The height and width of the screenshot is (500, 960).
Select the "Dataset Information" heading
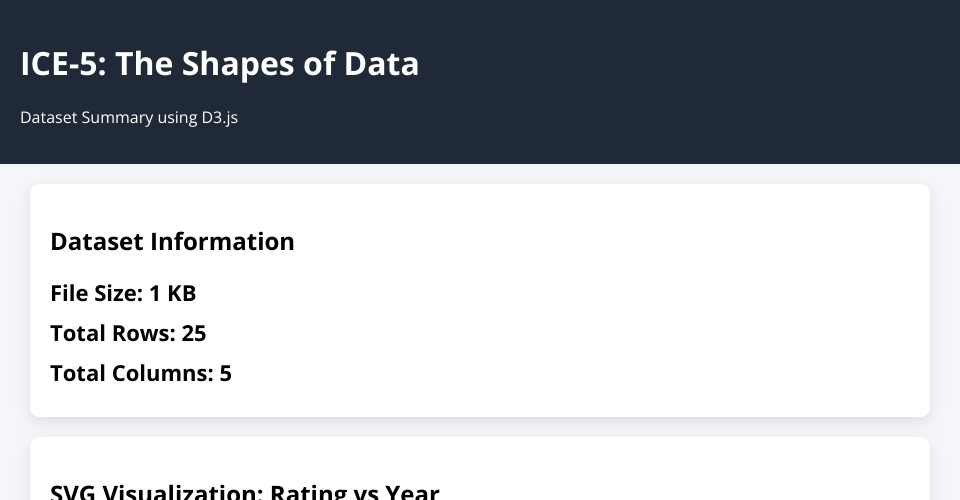click(172, 241)
